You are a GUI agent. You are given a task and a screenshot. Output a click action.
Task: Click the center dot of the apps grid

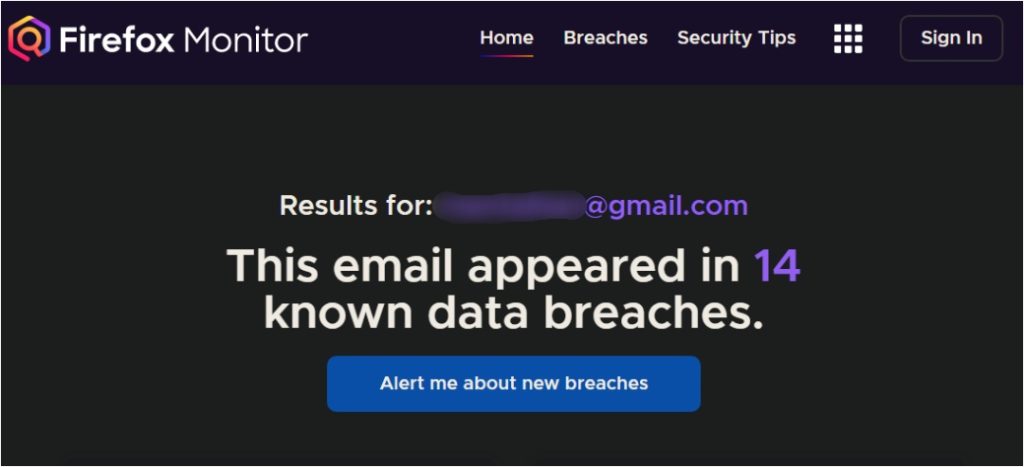(x=848, y=39)
